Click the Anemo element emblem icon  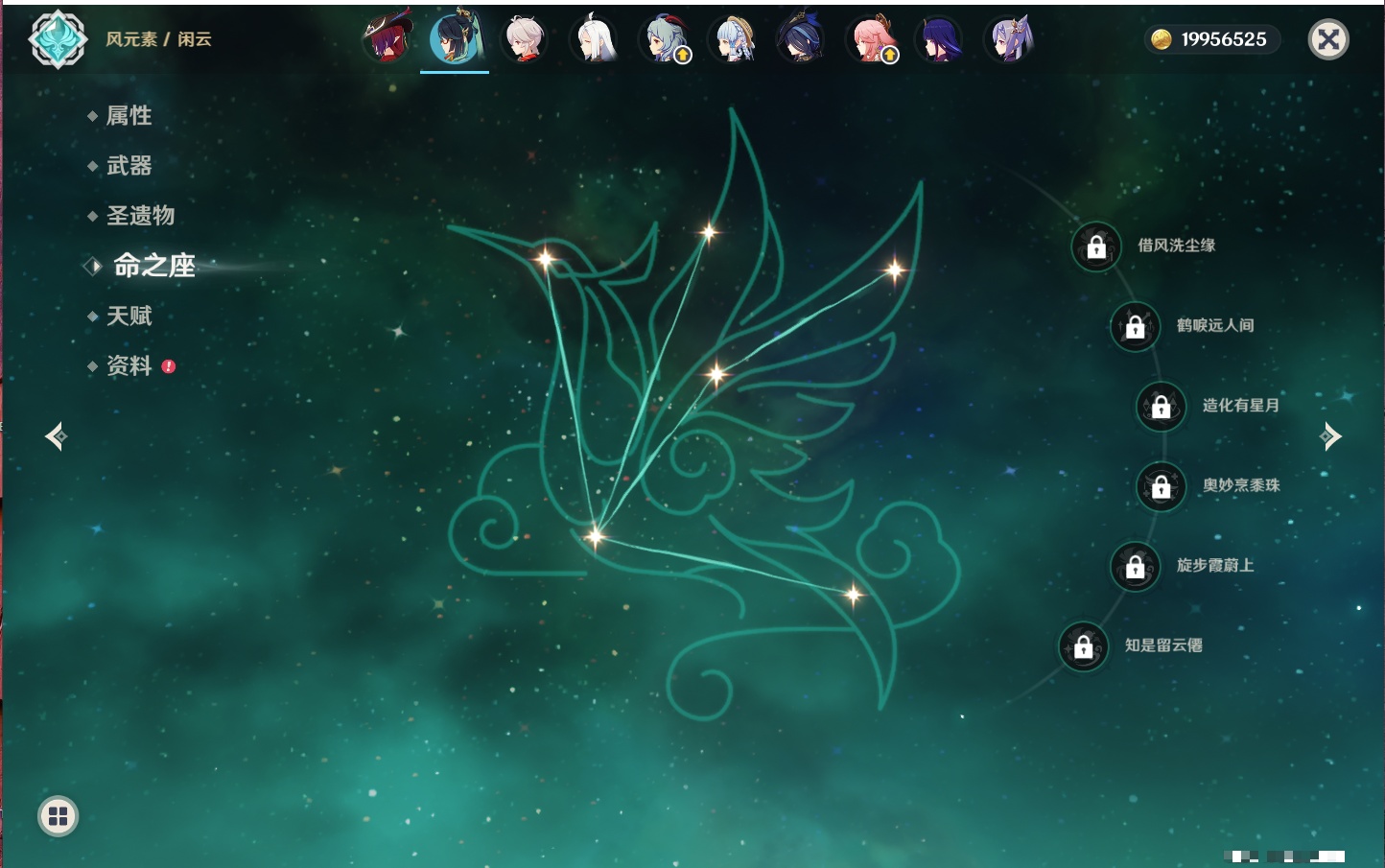tap(58, 39)
